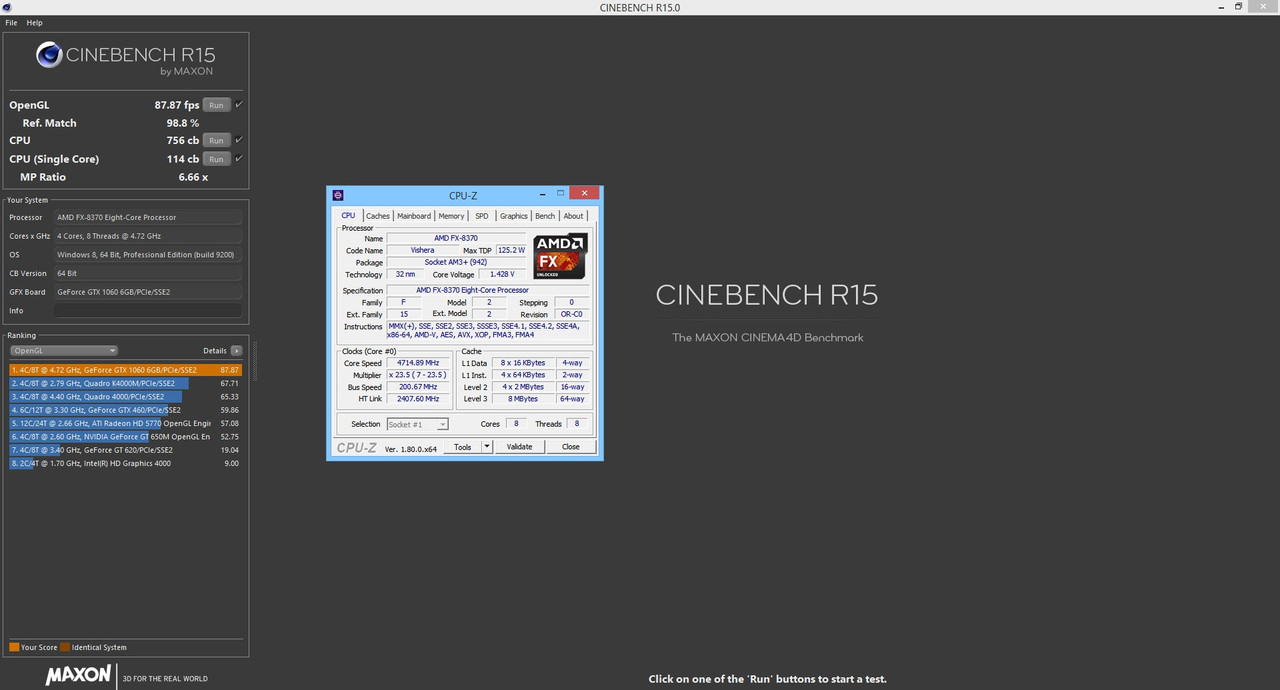Click the CPU-Z Tools button
The height and width of the screenshot is (690, 1280).
pyautogui.click(x=462, y=447)
